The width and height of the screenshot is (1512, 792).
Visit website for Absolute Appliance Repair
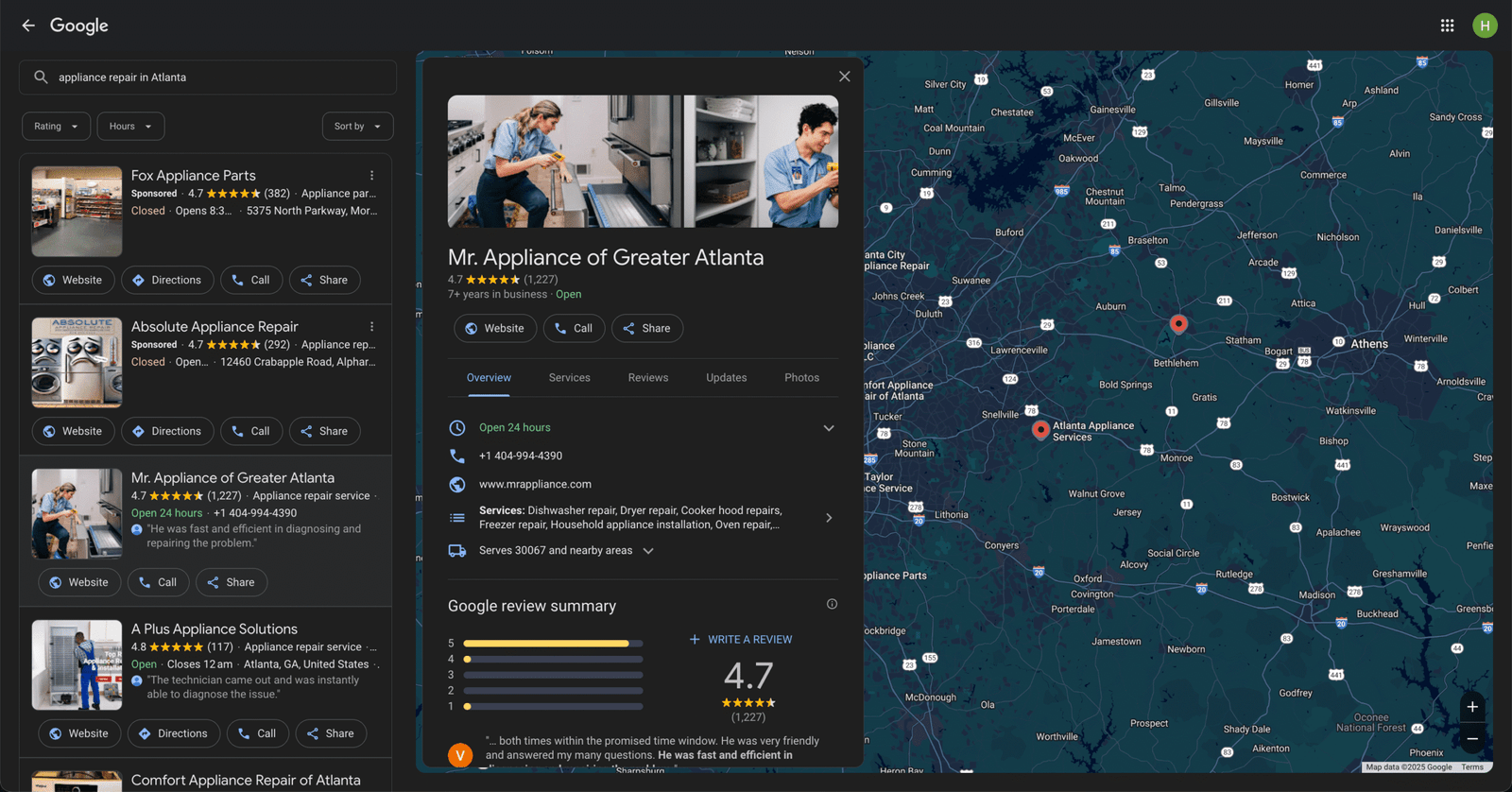[73, 432]
